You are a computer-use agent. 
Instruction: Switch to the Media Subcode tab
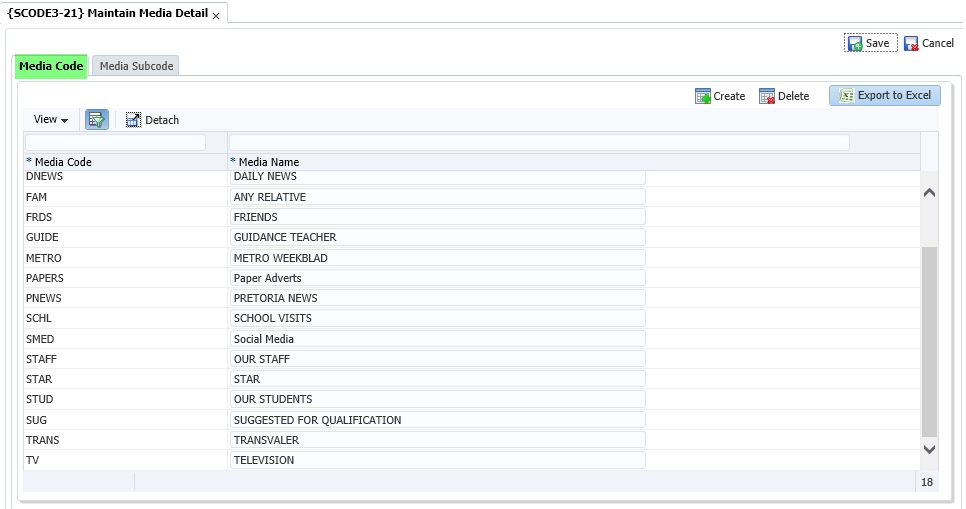coord(136,66)
